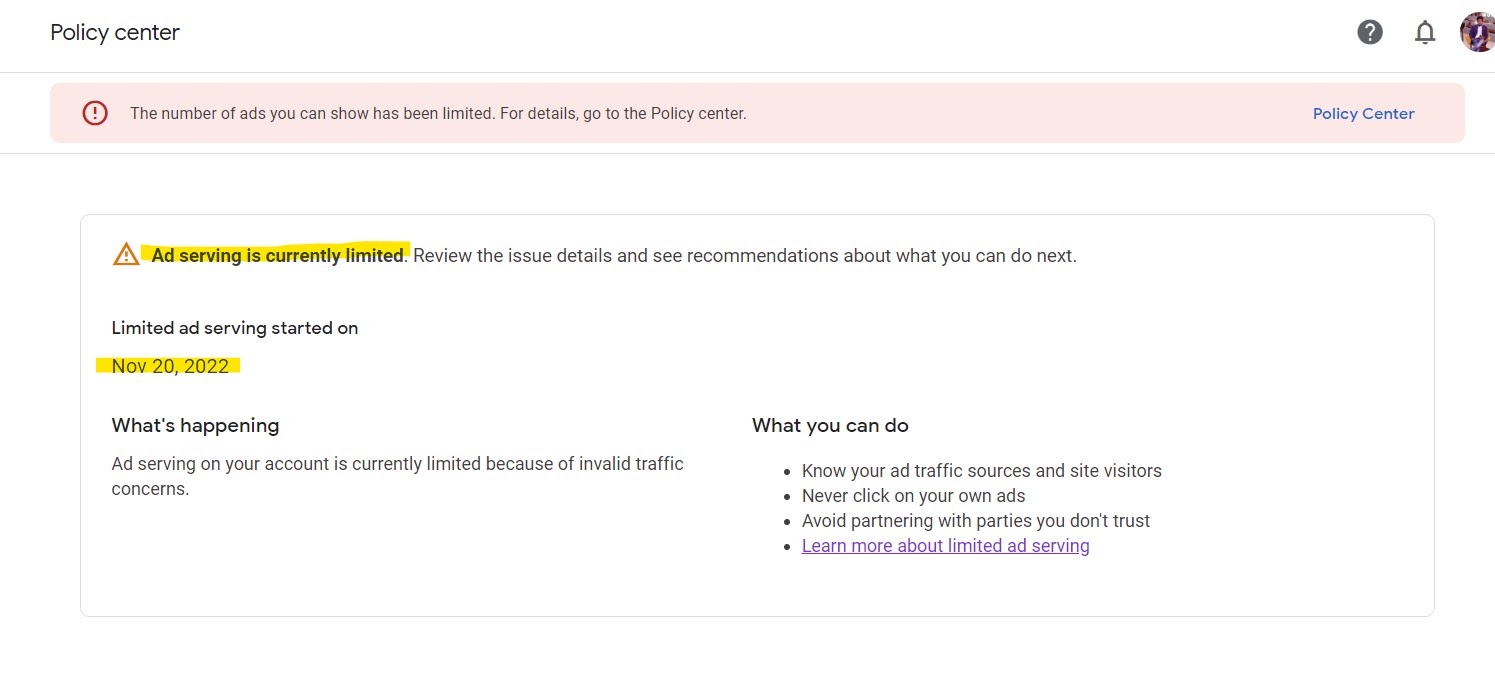Viewport: 1495px width, 676px height.
Task: Click the orange warning triangle icon
Action: [x=126, y=254]
